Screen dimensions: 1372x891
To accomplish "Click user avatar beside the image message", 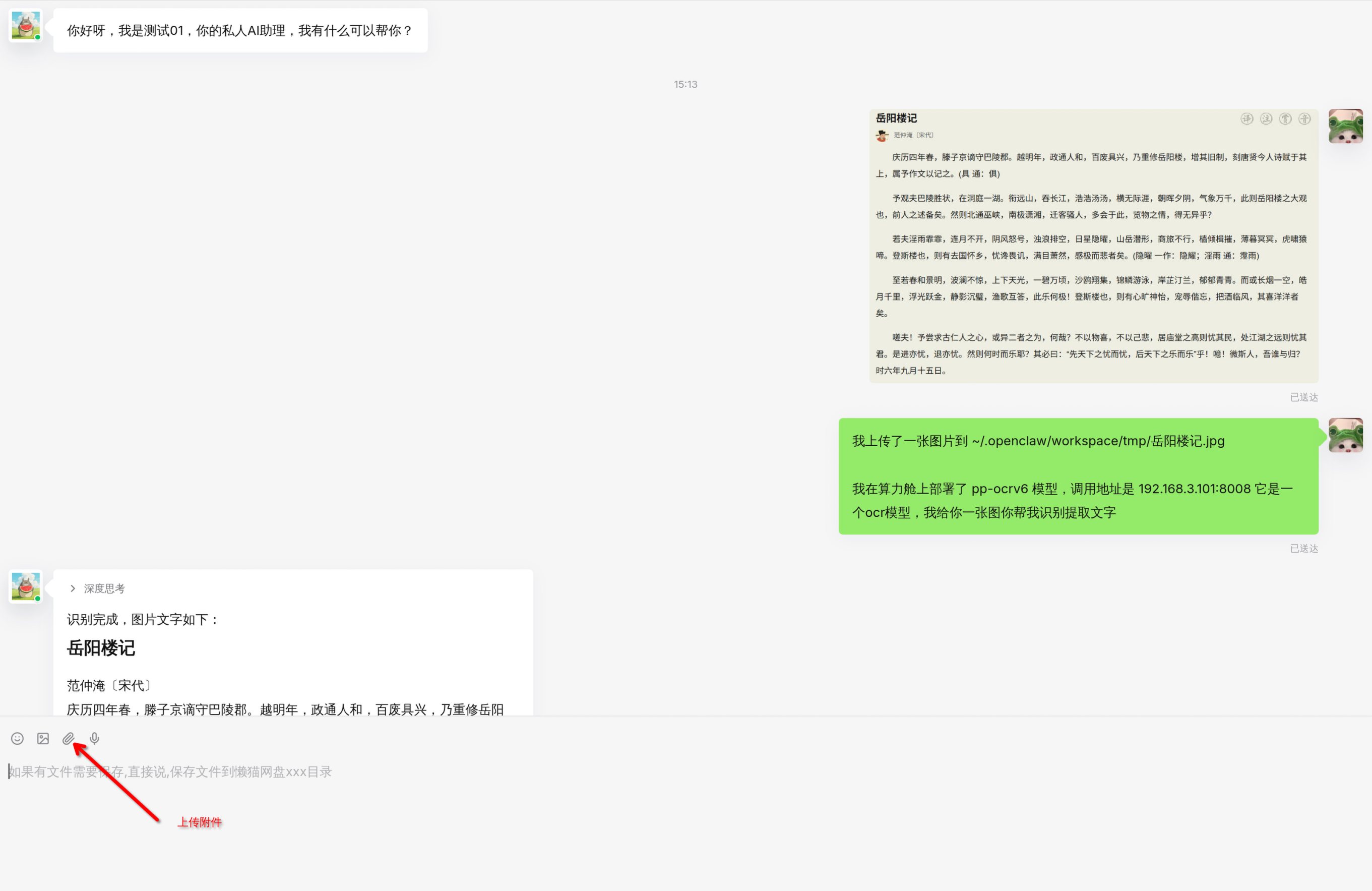I will point(1345,126).
